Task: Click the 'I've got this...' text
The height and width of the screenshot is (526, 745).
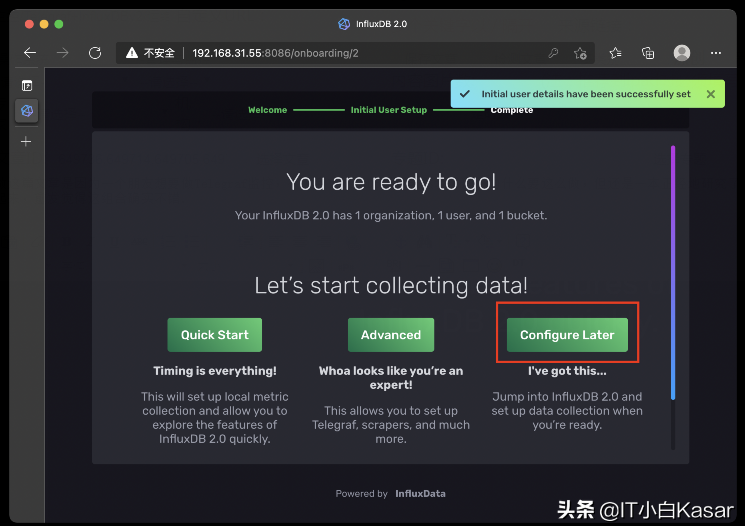Action: [x=567, y=371]
